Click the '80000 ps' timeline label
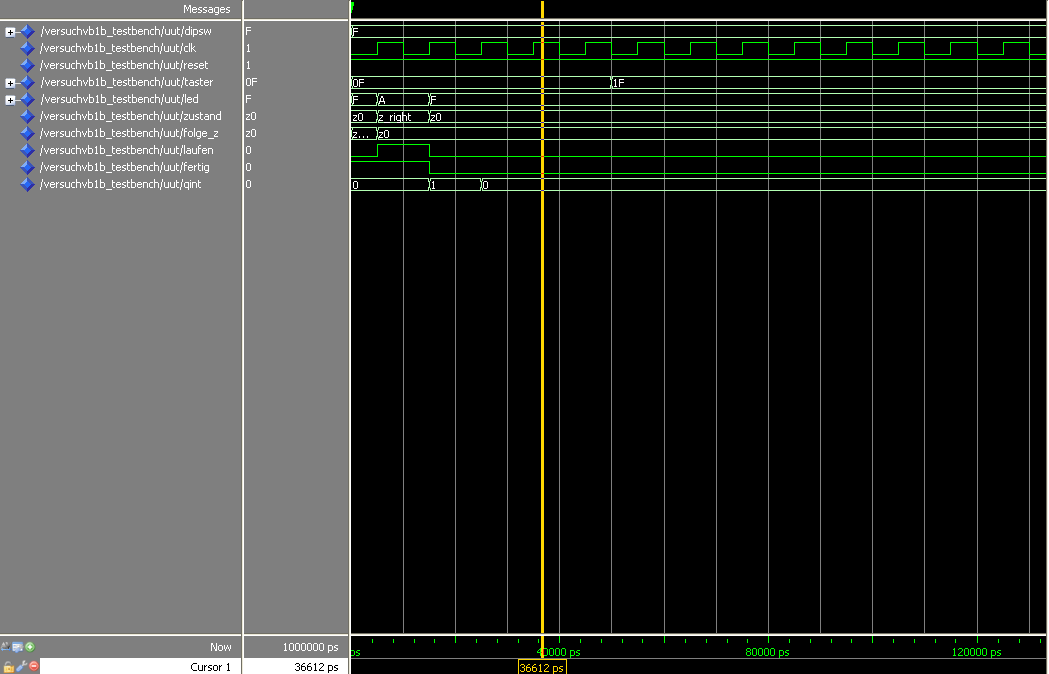The image size is (1049, 674). 767,652
